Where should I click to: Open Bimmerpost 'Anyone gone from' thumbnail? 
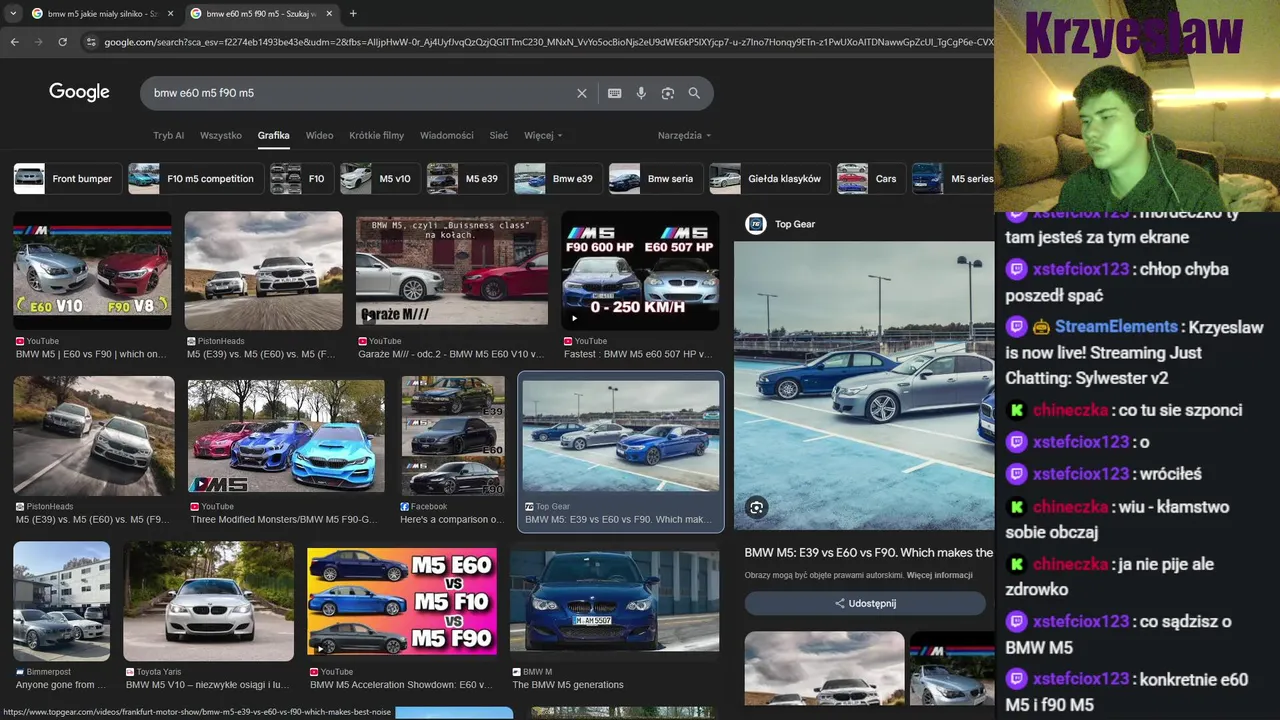tap(61, 601)
